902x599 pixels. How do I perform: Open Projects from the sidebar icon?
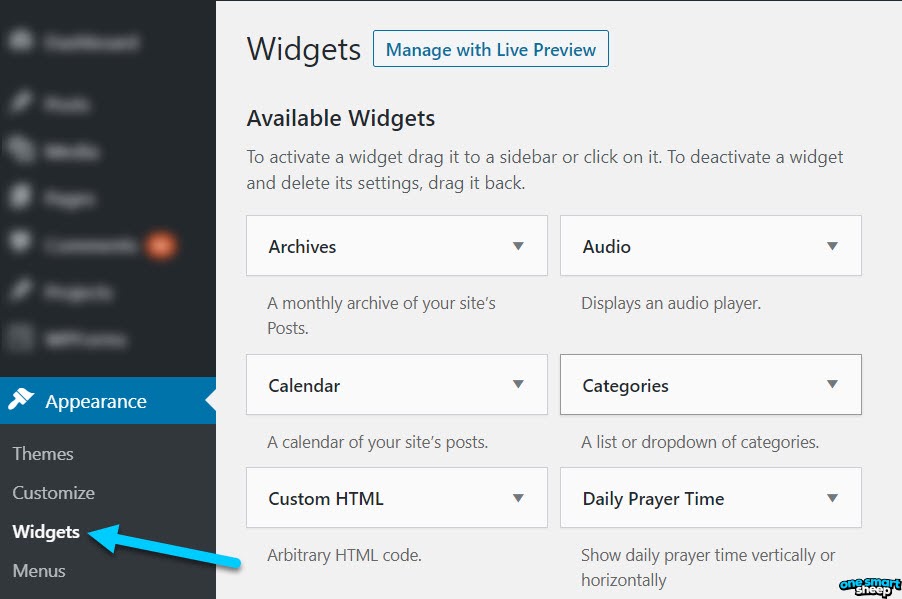[20, 292]
